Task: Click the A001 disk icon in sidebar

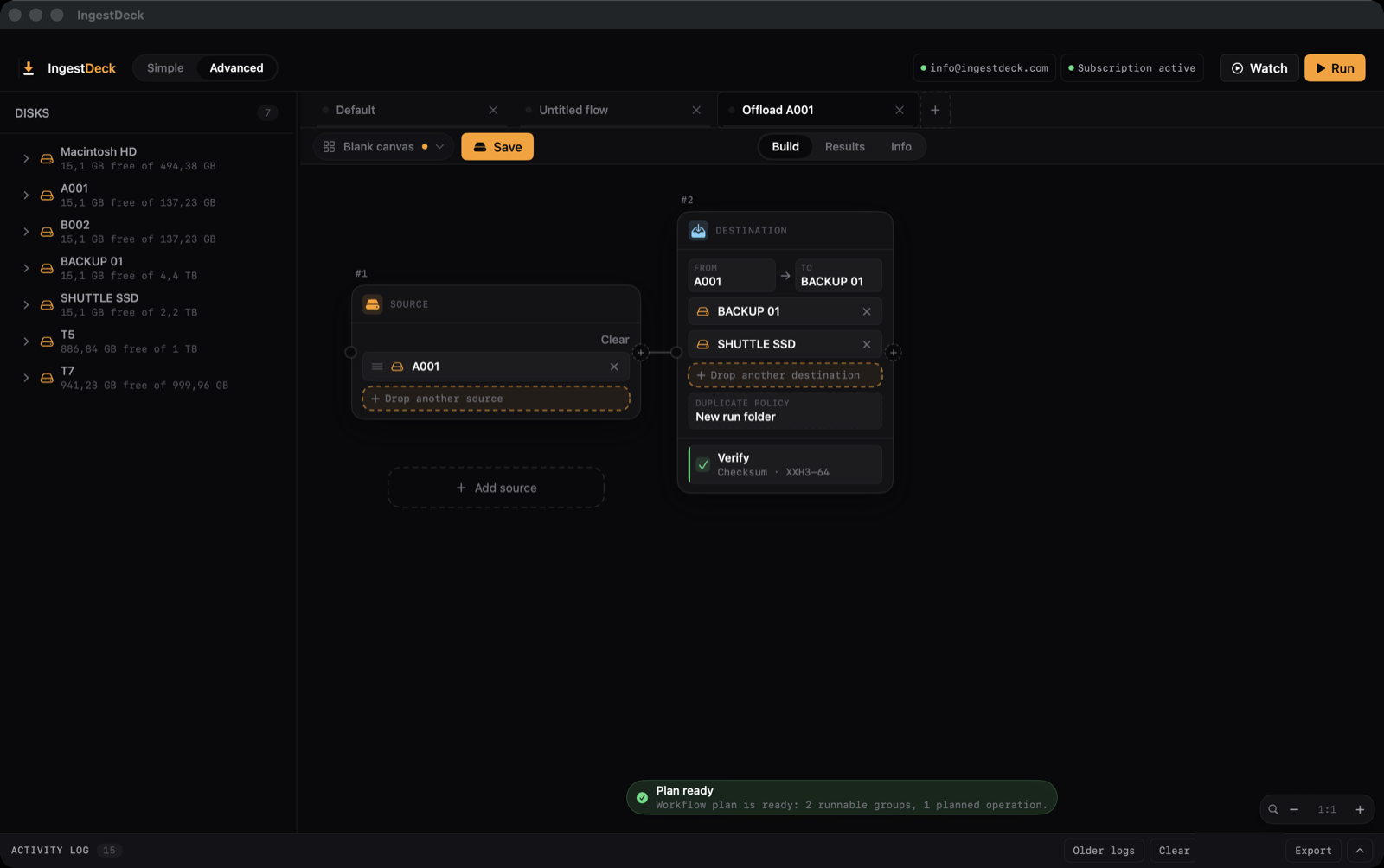Action: click(47, 195)
